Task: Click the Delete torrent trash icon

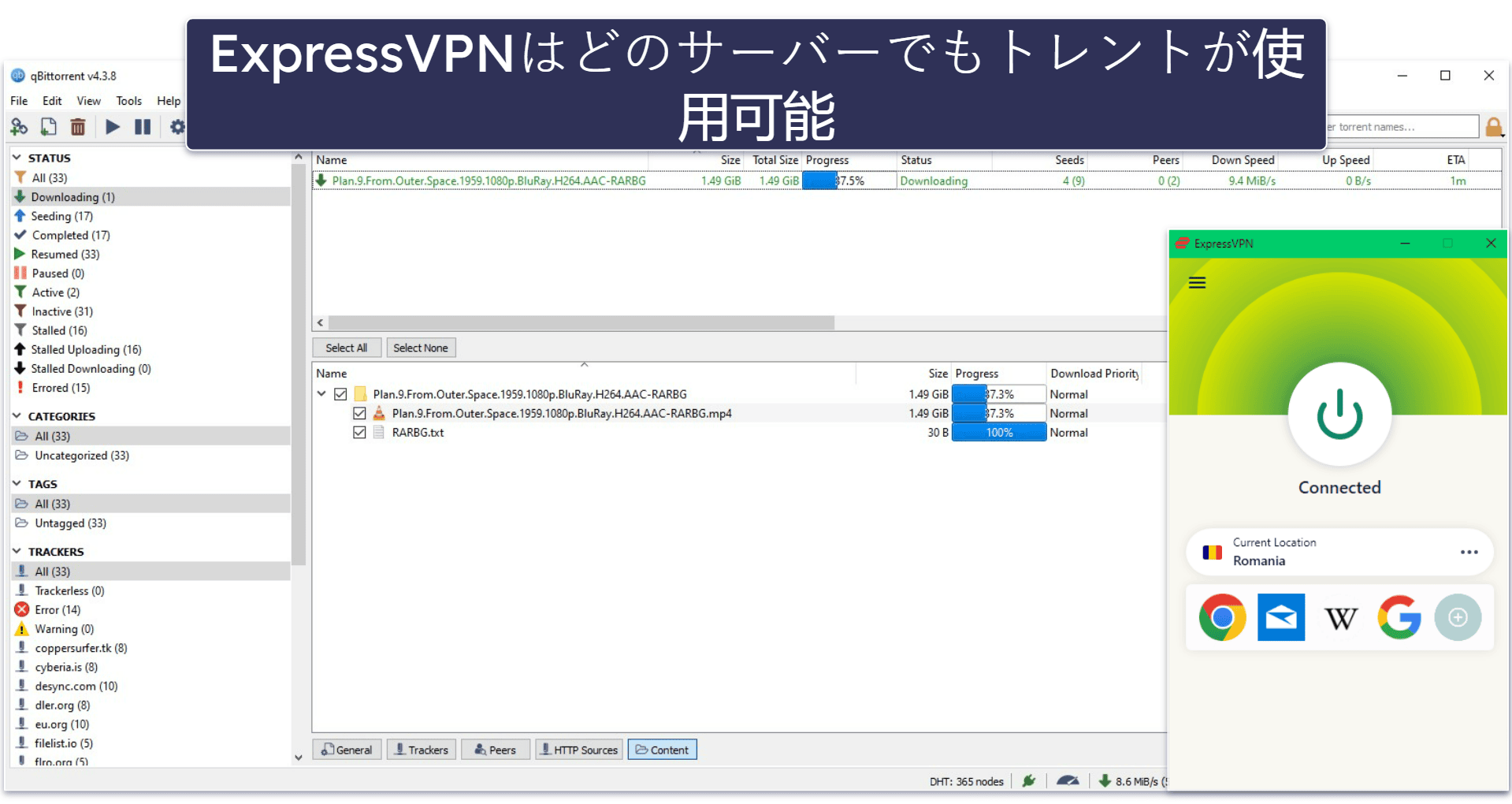Action: pos(78,126)
